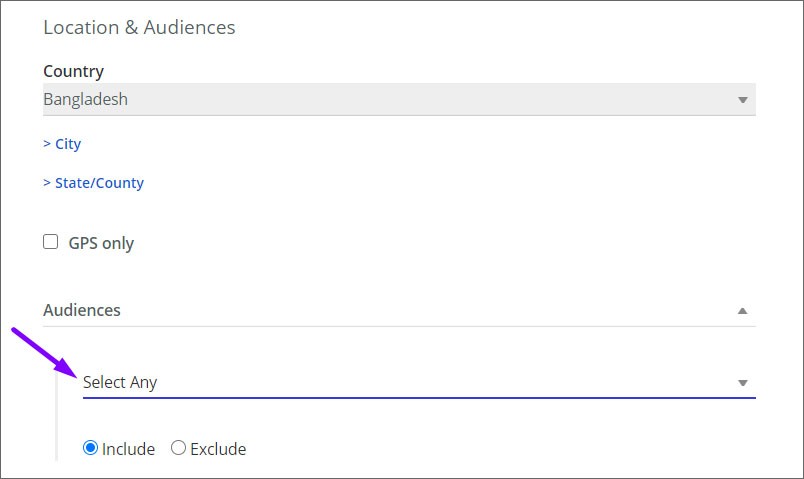Click the GPS only label text

click(x=101, y=243)
